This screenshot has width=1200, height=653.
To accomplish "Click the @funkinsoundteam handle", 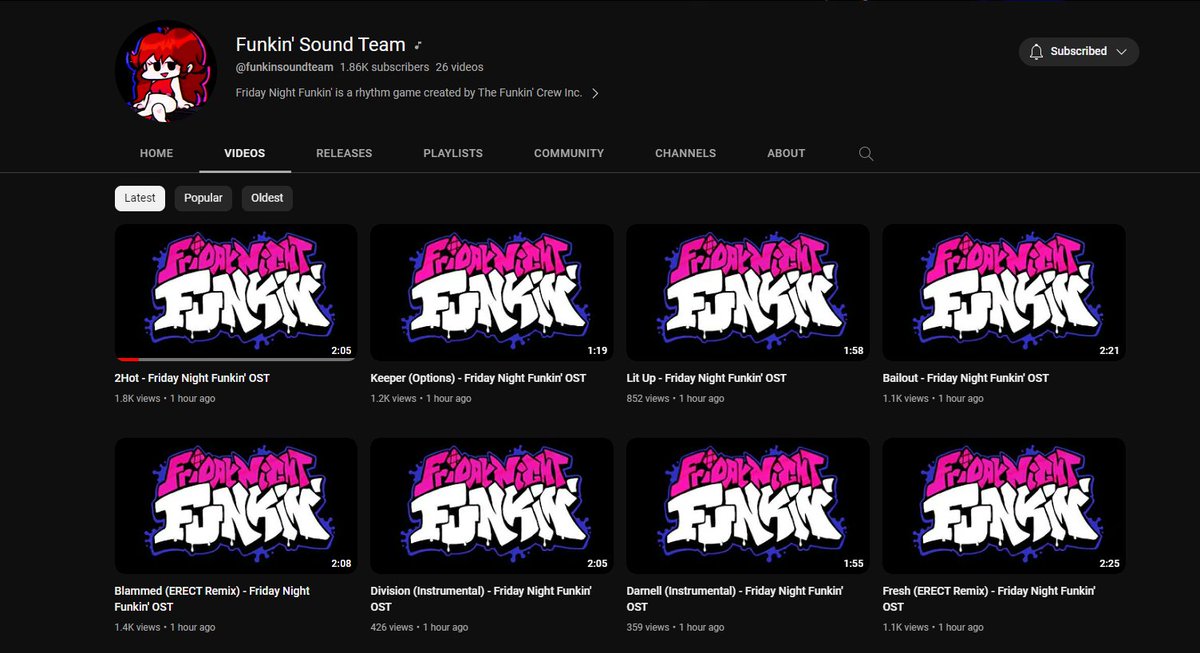I will point(284,68).
